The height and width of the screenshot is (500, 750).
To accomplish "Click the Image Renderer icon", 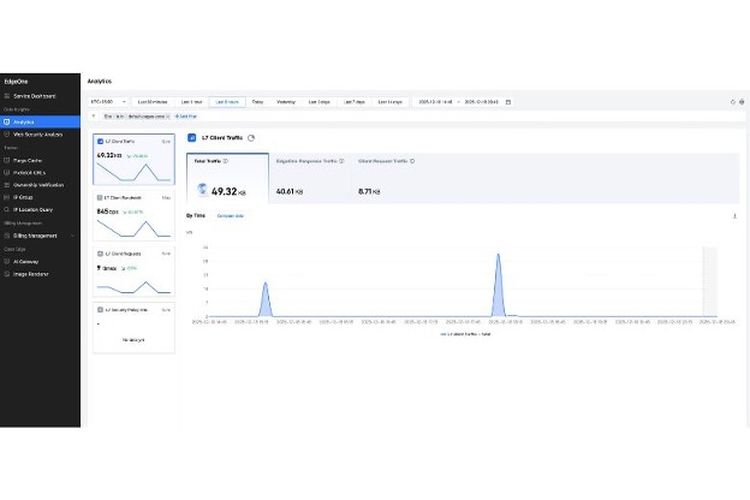I will 7,274.
